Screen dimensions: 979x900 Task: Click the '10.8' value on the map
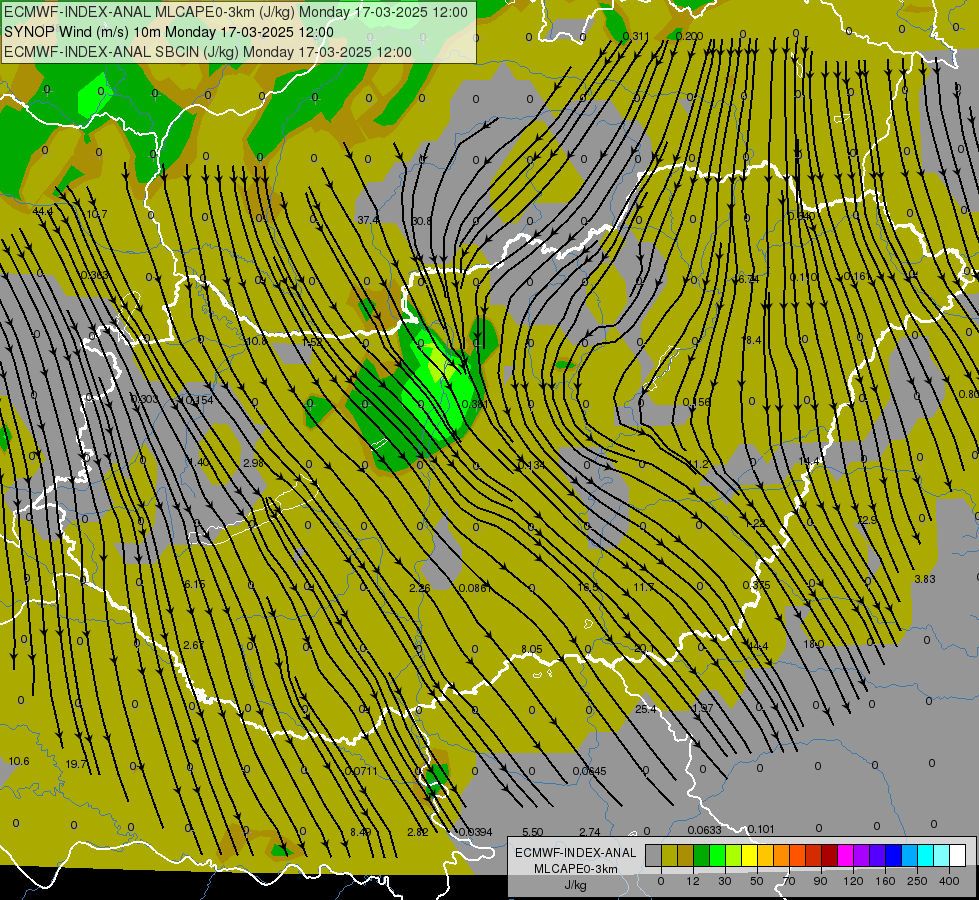(x=256, y=342)
